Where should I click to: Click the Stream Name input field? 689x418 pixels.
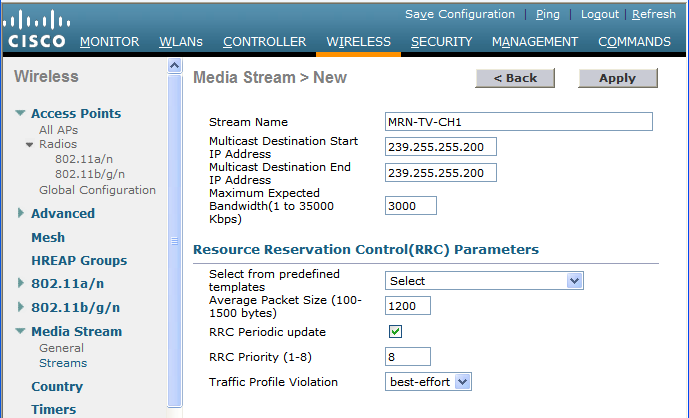pyautogui.click(x=518, y=122)
